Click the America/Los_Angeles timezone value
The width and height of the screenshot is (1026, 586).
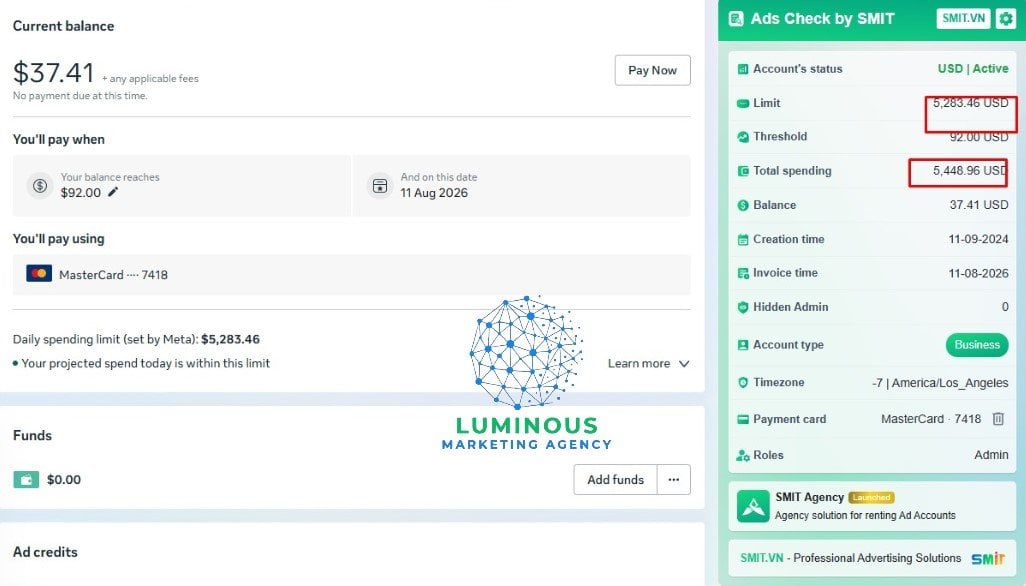coord(940,383)
